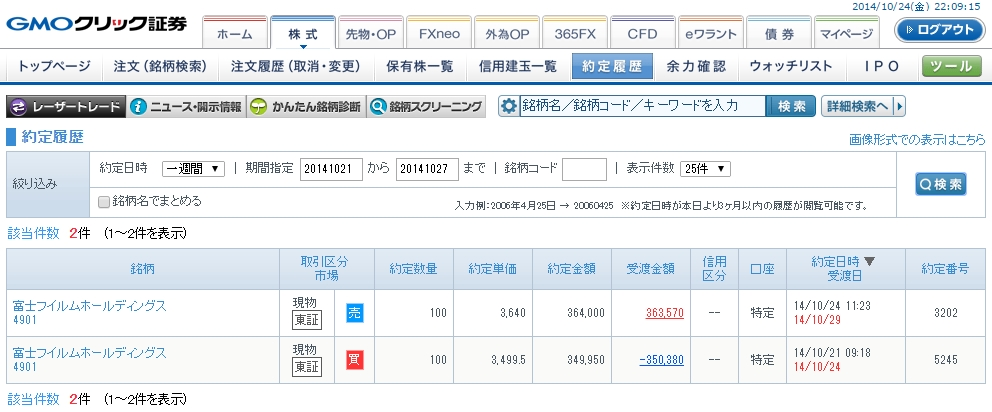Click the 銘柄コード input field
Image resolution: width=992 pixels, height=412 pixels.
[584, 169]
